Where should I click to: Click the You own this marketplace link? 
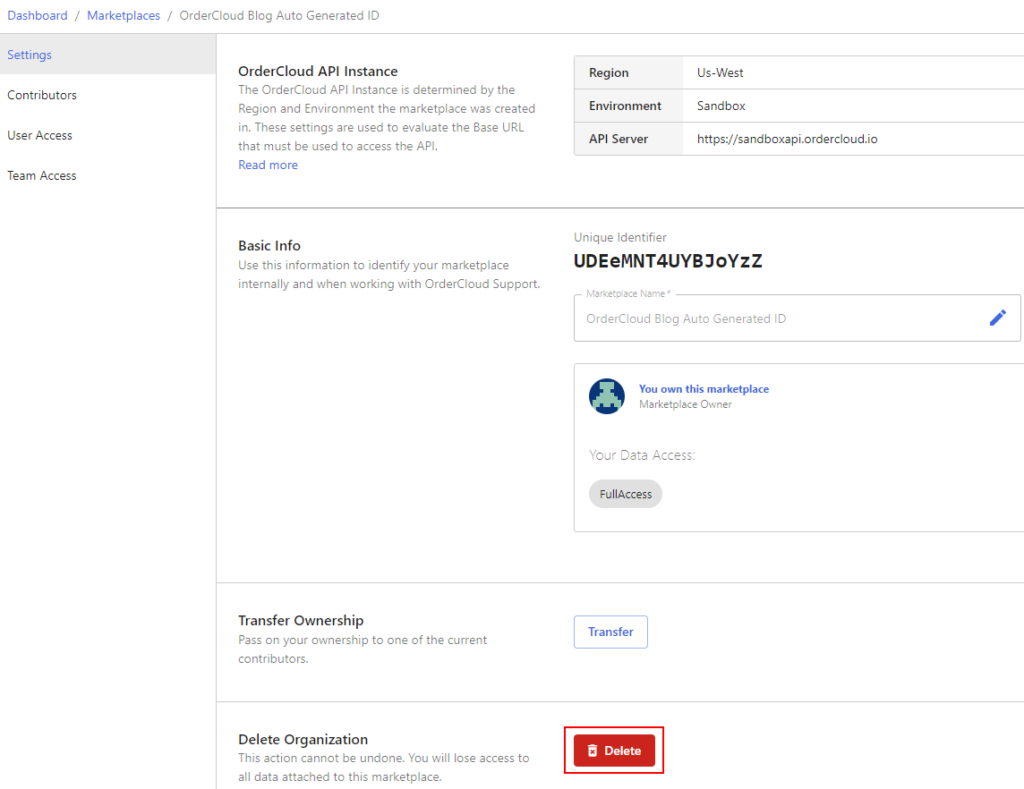click(x=704, y=389)
